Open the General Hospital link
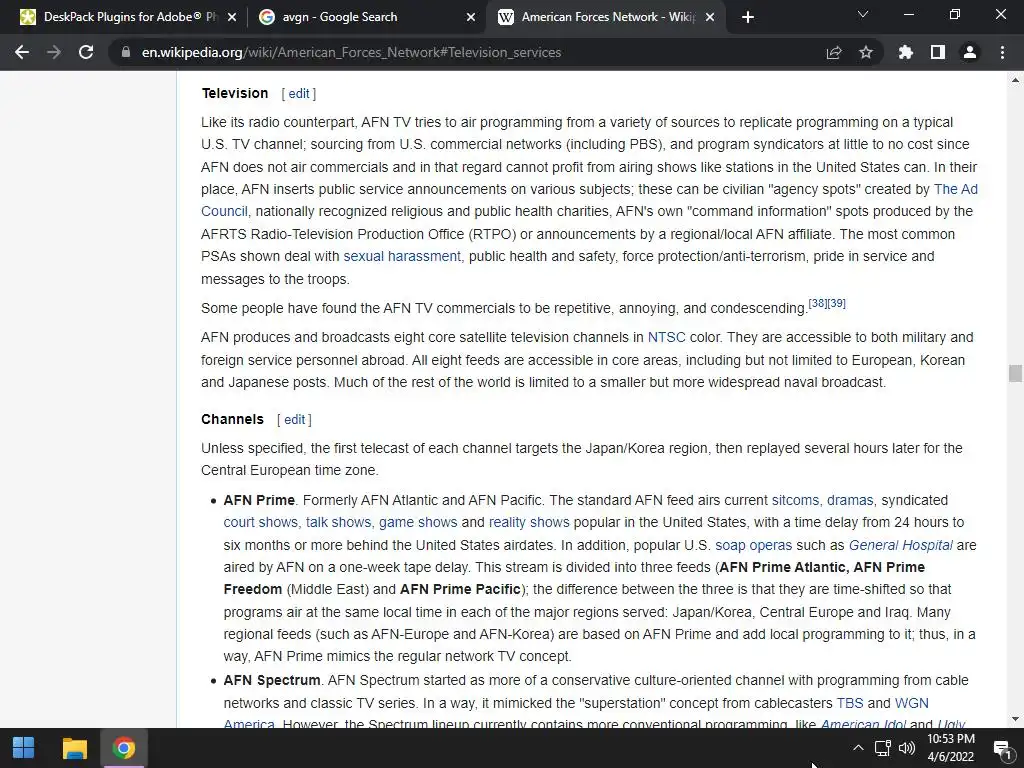1024x768 pixels. click(901, 545)
